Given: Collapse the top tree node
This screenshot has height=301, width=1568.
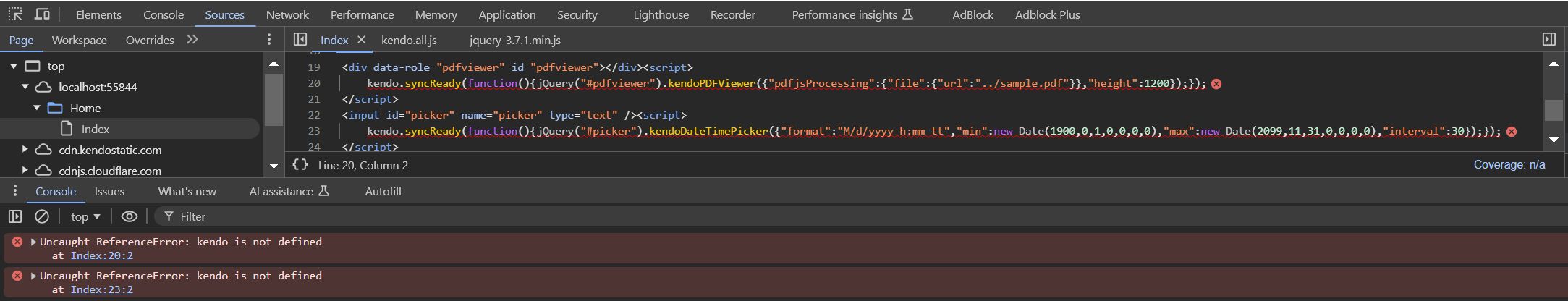Looking at the screenshot, I should pos(14,66).
